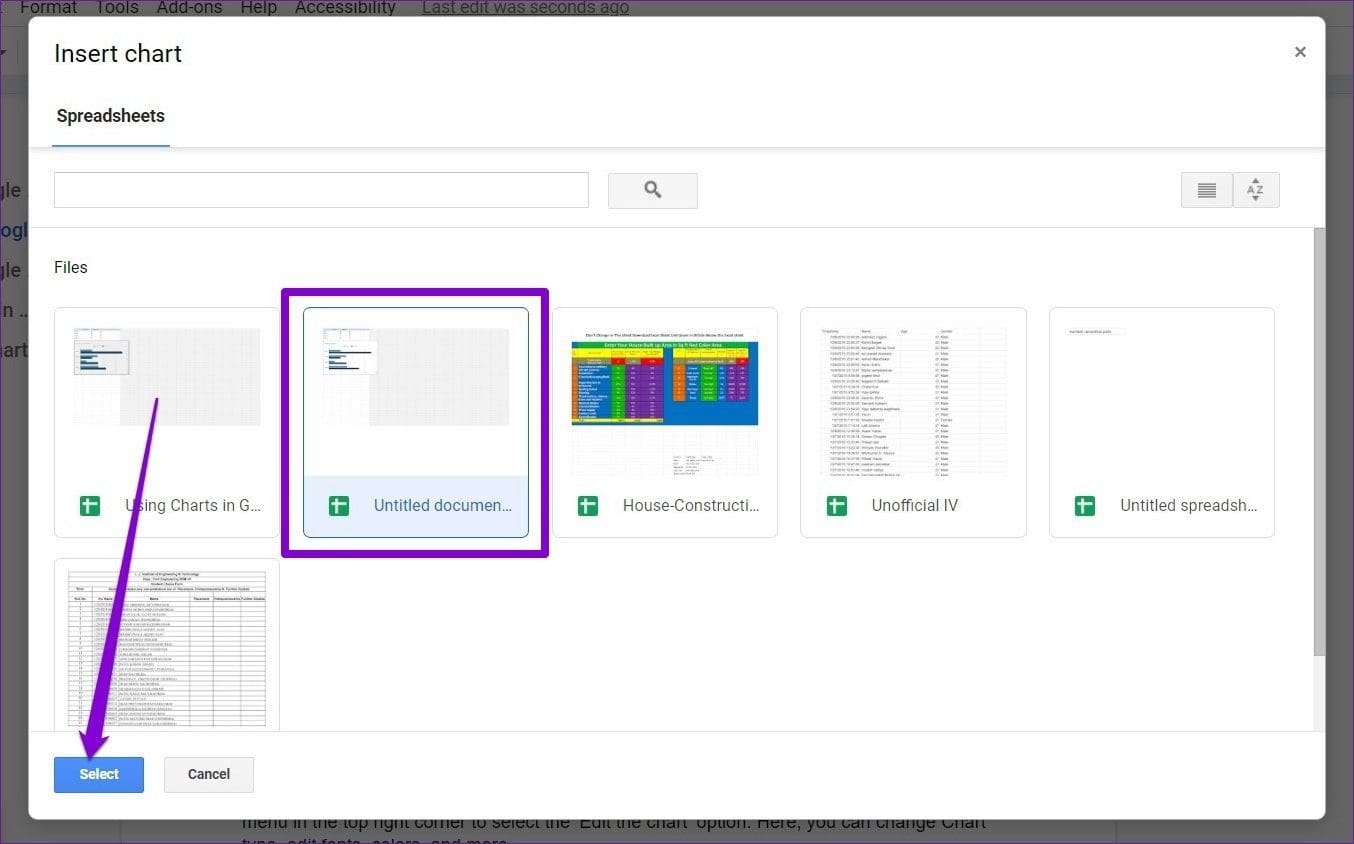Close the Insert chart dialog
The image size is (1354, 844).
[x=1300, y=52]
